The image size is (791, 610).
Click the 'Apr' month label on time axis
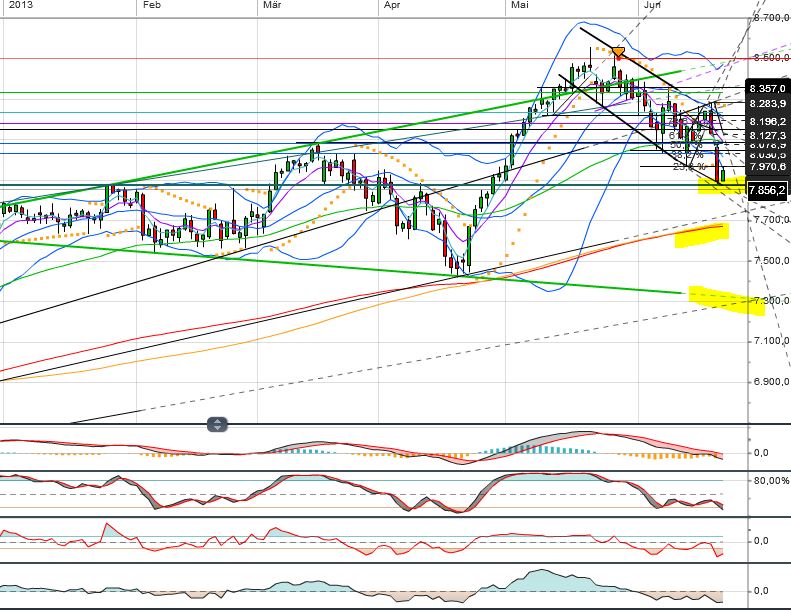point(392,5)
